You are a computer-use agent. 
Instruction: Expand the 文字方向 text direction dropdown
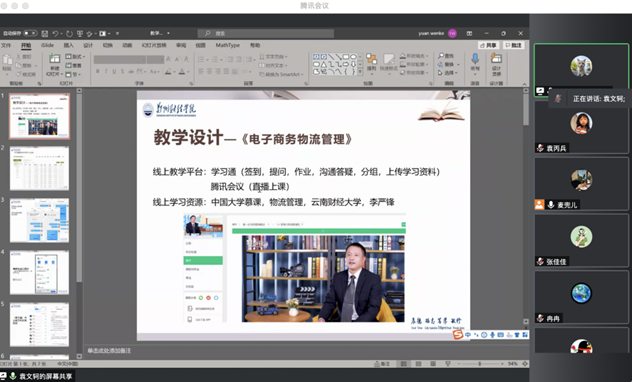click(x=274, y=57)
